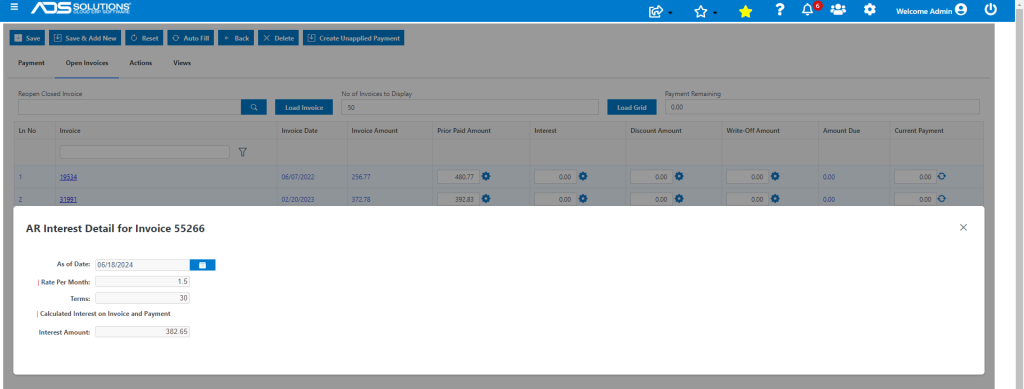Click the As of Date input field

point(142,264)
